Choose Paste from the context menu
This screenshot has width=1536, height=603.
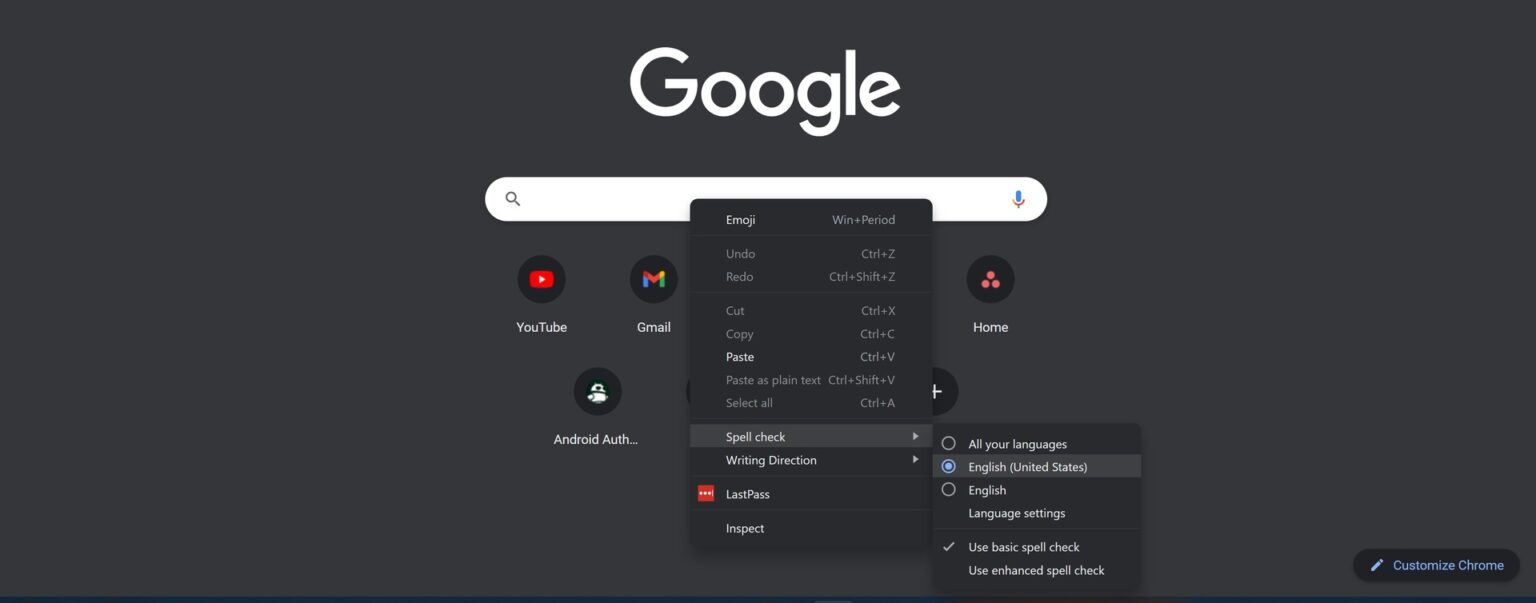pos(740,356)
